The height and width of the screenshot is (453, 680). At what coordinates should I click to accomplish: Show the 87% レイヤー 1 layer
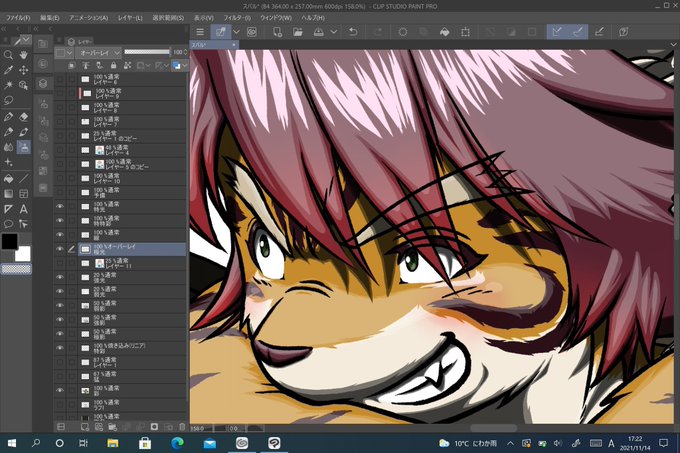click(x=60, y=362)
